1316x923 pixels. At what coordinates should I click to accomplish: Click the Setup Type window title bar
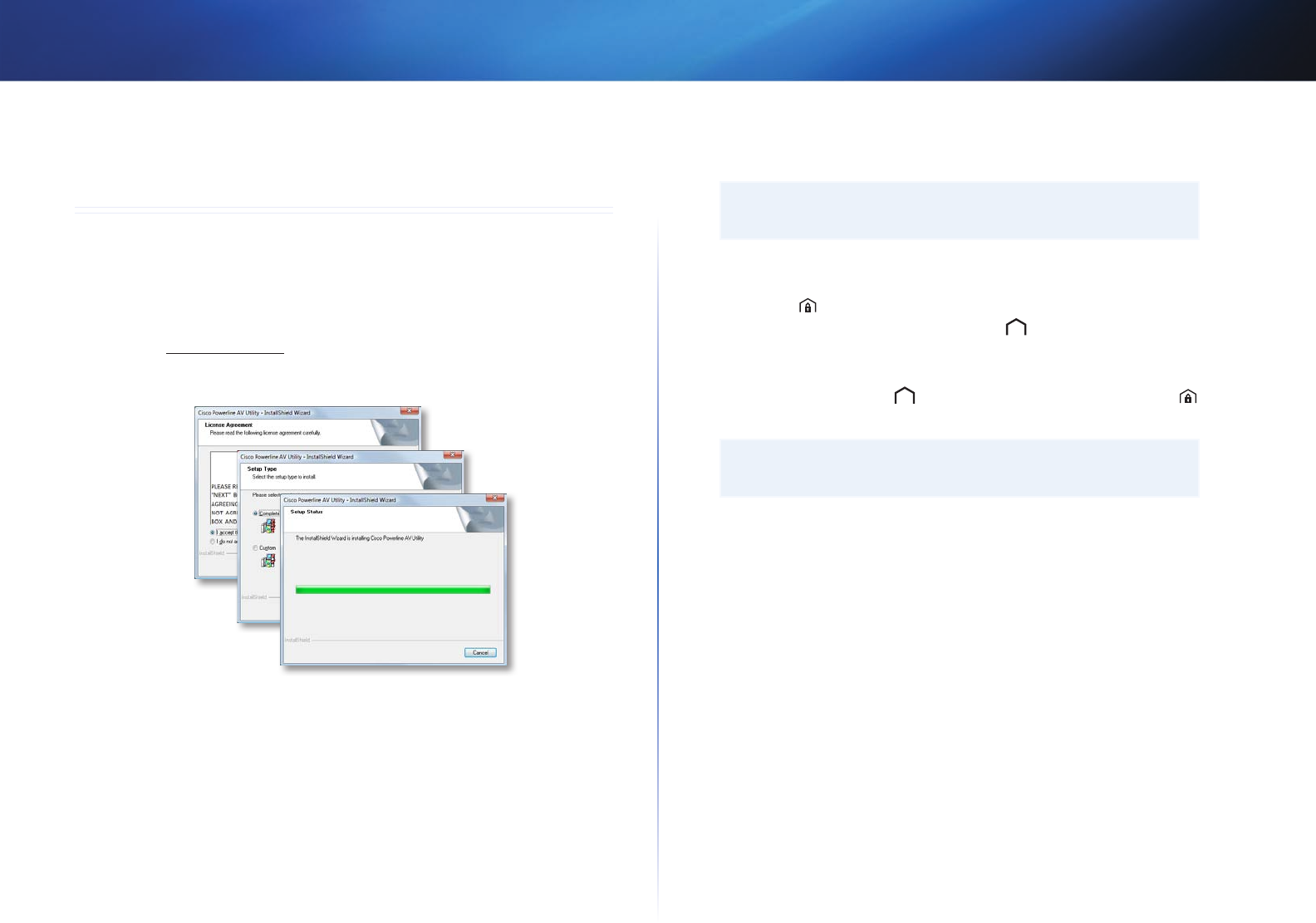tap(350, 456)
